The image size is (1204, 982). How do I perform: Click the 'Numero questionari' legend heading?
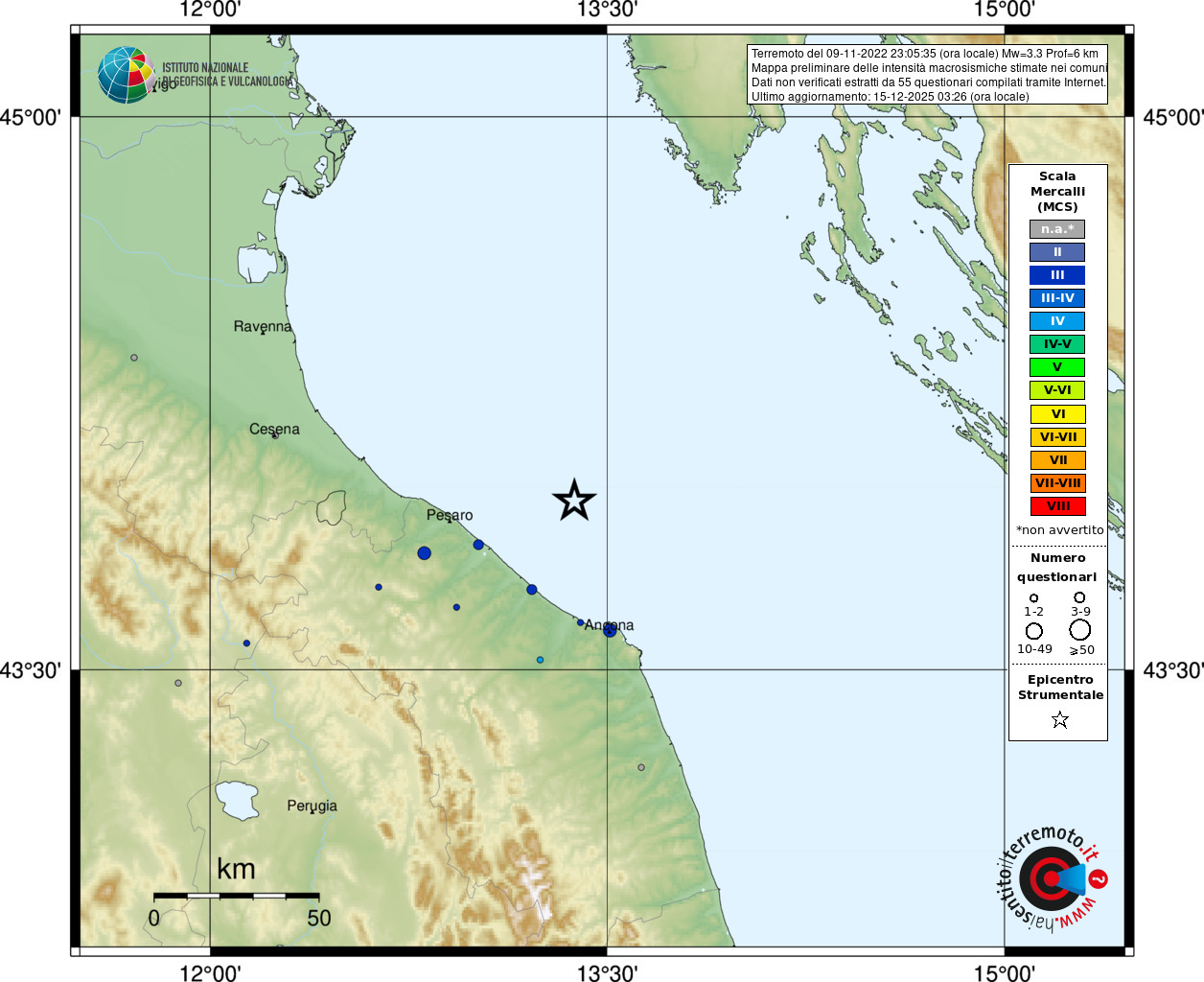point(1057,568)
